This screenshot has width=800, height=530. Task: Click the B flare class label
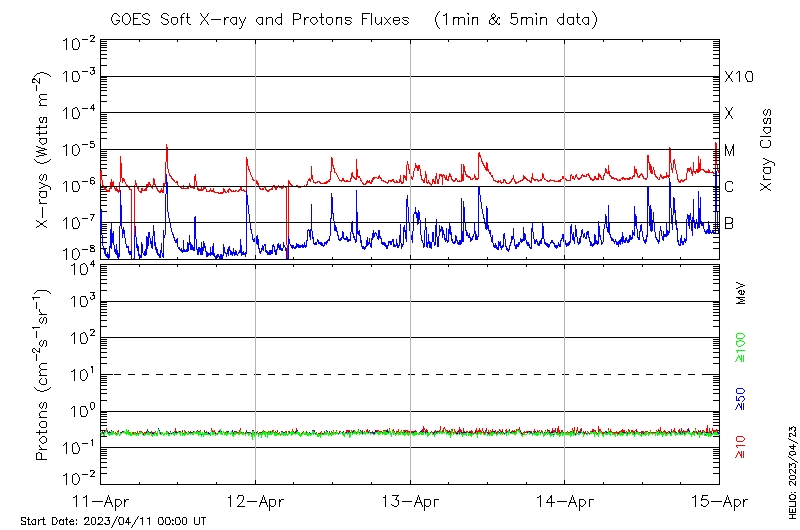(730, 223)
